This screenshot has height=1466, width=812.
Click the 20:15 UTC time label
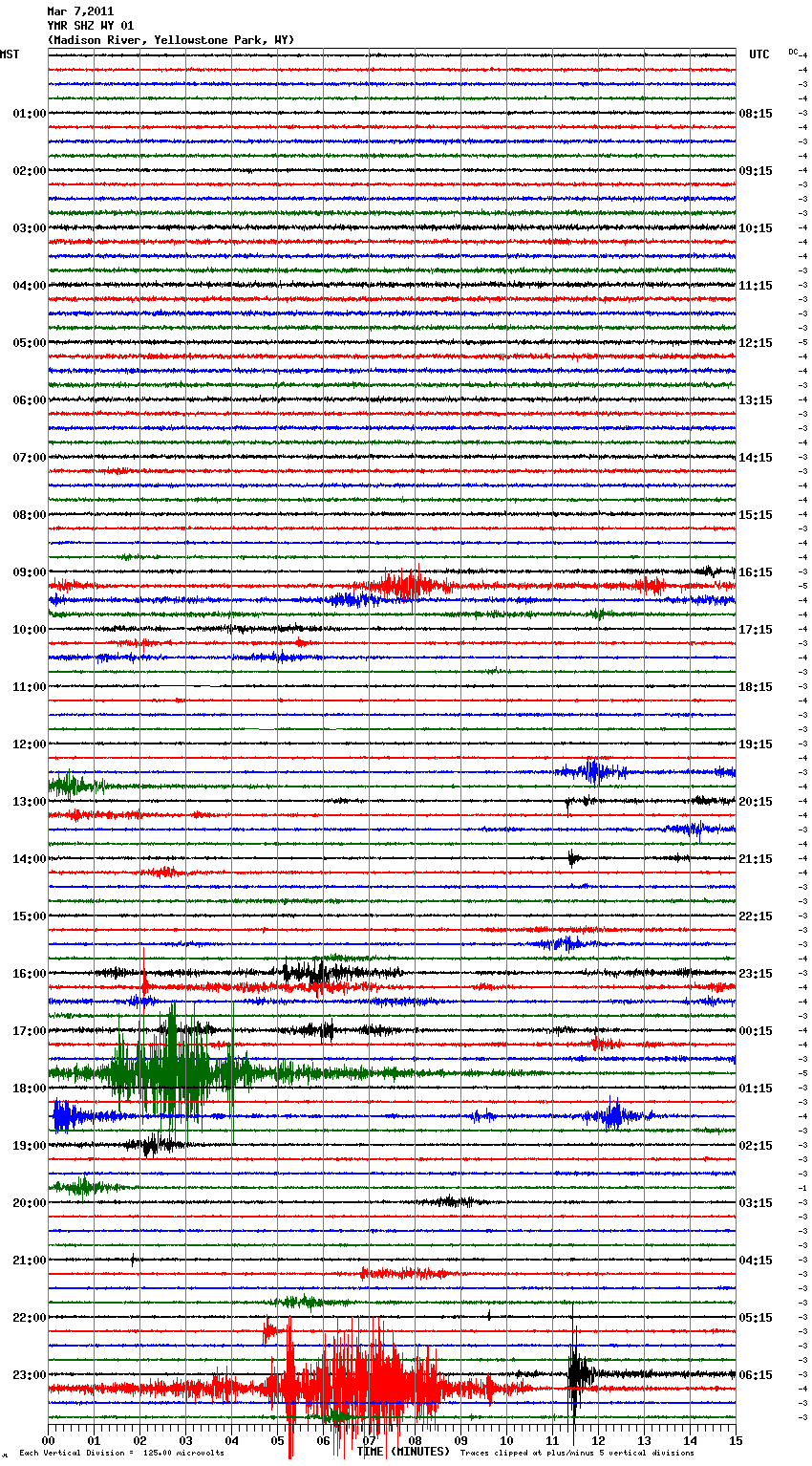click(756, 802)
